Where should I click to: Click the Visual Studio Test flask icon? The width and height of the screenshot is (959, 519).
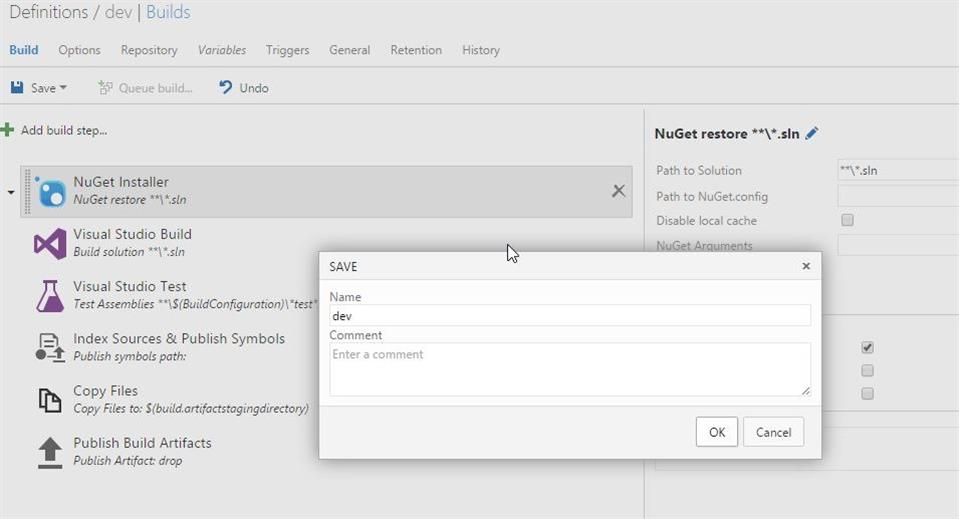[x=50, y=295]
